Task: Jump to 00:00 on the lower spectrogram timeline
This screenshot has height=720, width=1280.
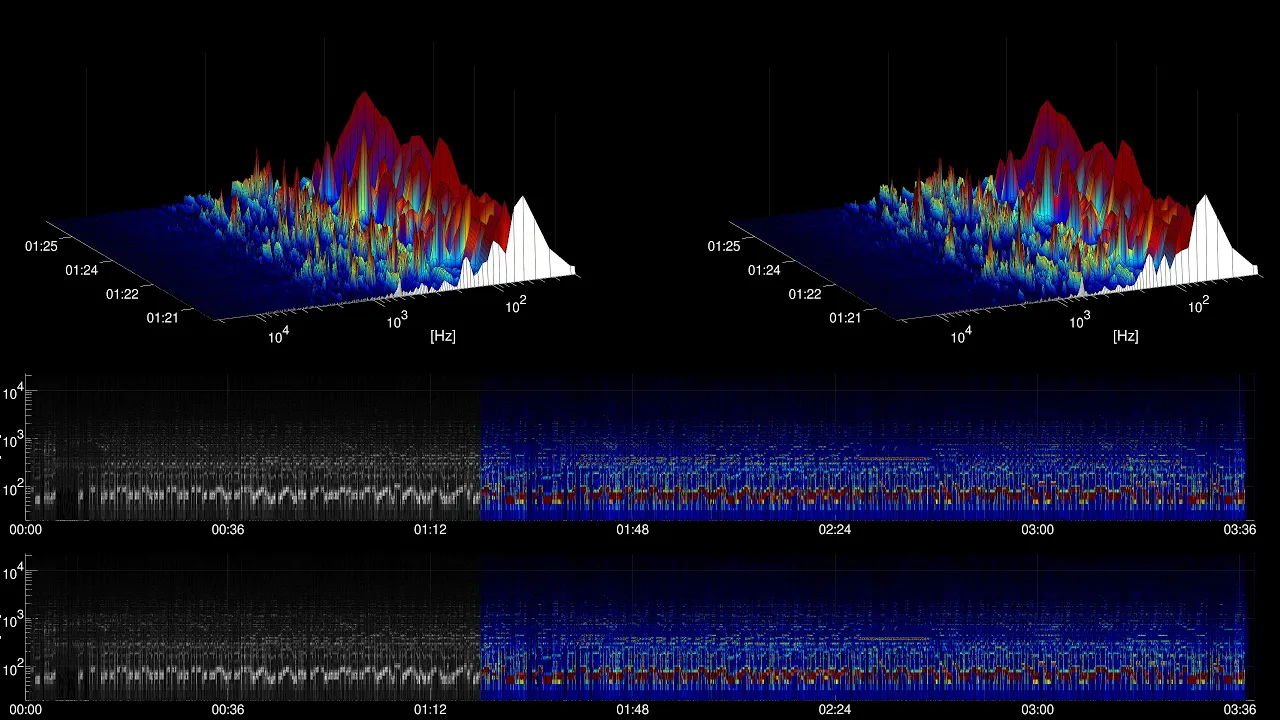Action: point(25,709)
